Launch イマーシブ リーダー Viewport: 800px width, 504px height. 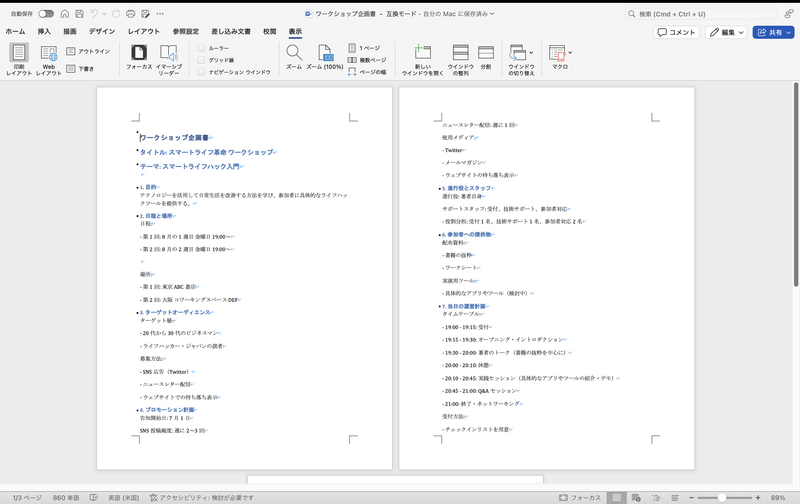(x=169, y=55)
